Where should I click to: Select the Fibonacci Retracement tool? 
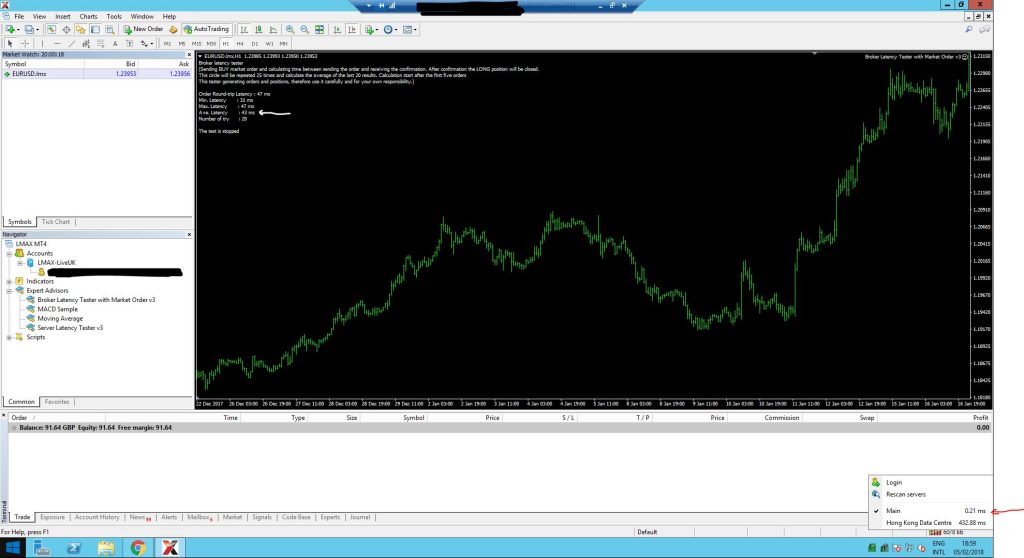point(101,44)
